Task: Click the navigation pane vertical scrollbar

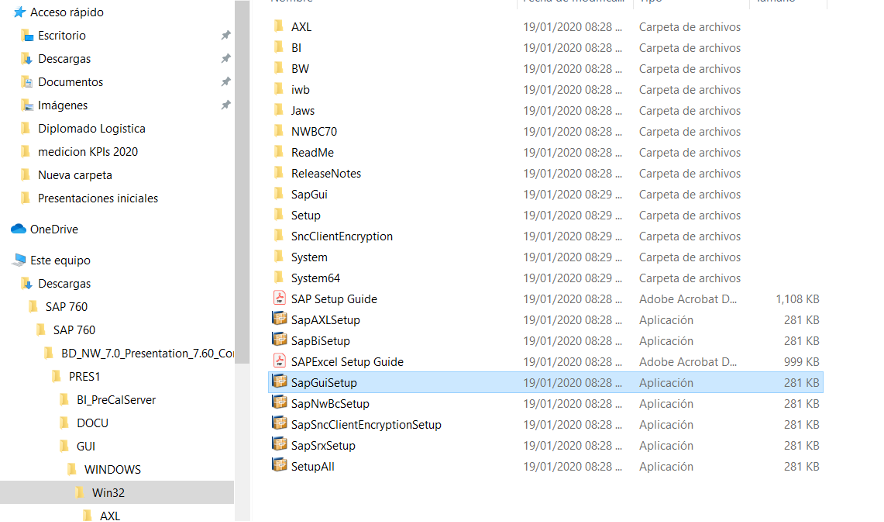Action: pyautogui.click(x=241, y=150)
